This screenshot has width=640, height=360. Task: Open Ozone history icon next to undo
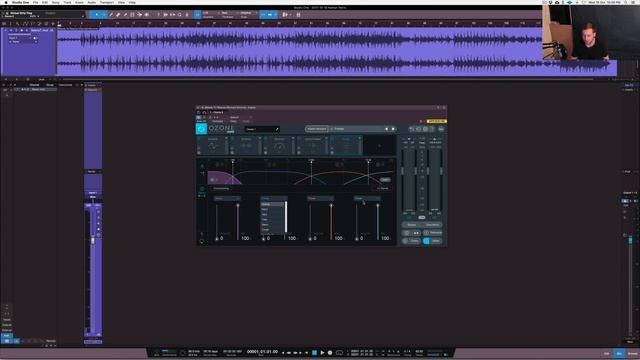418,129
